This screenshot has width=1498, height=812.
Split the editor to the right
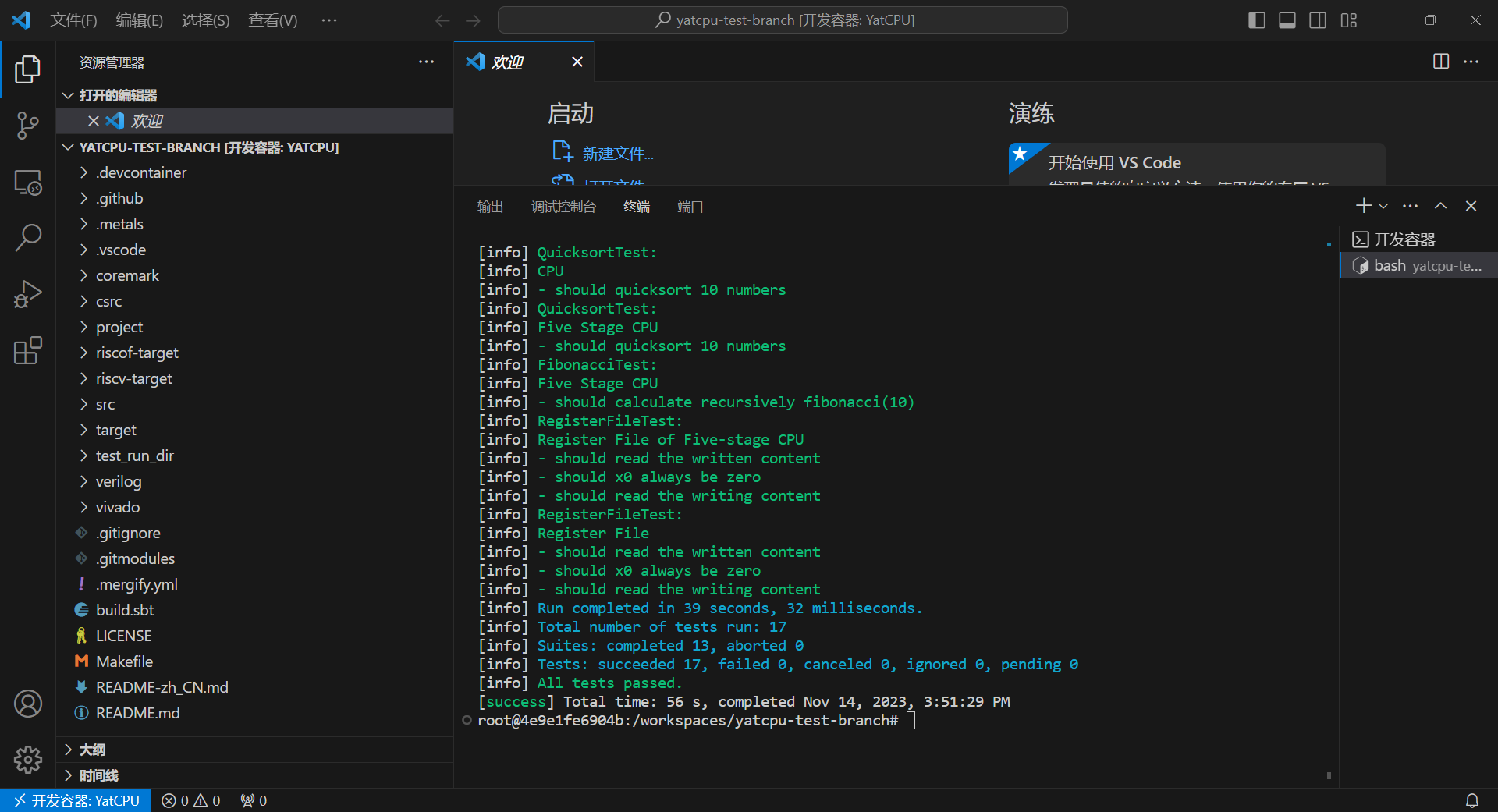pyautogui.click(x=1440, y=62)
